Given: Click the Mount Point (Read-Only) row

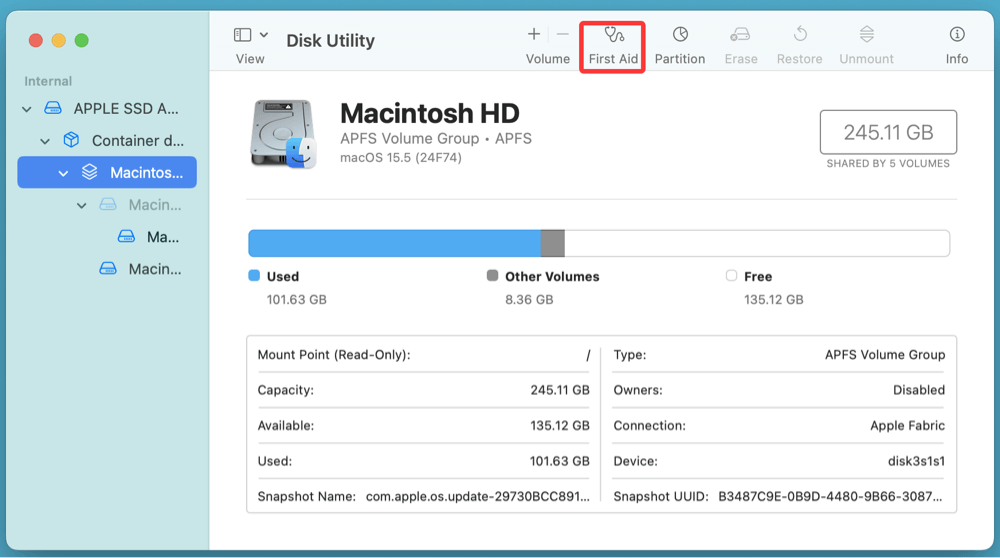Looking at the screenshot, I should pyautogui.click(x=423, y=355).
